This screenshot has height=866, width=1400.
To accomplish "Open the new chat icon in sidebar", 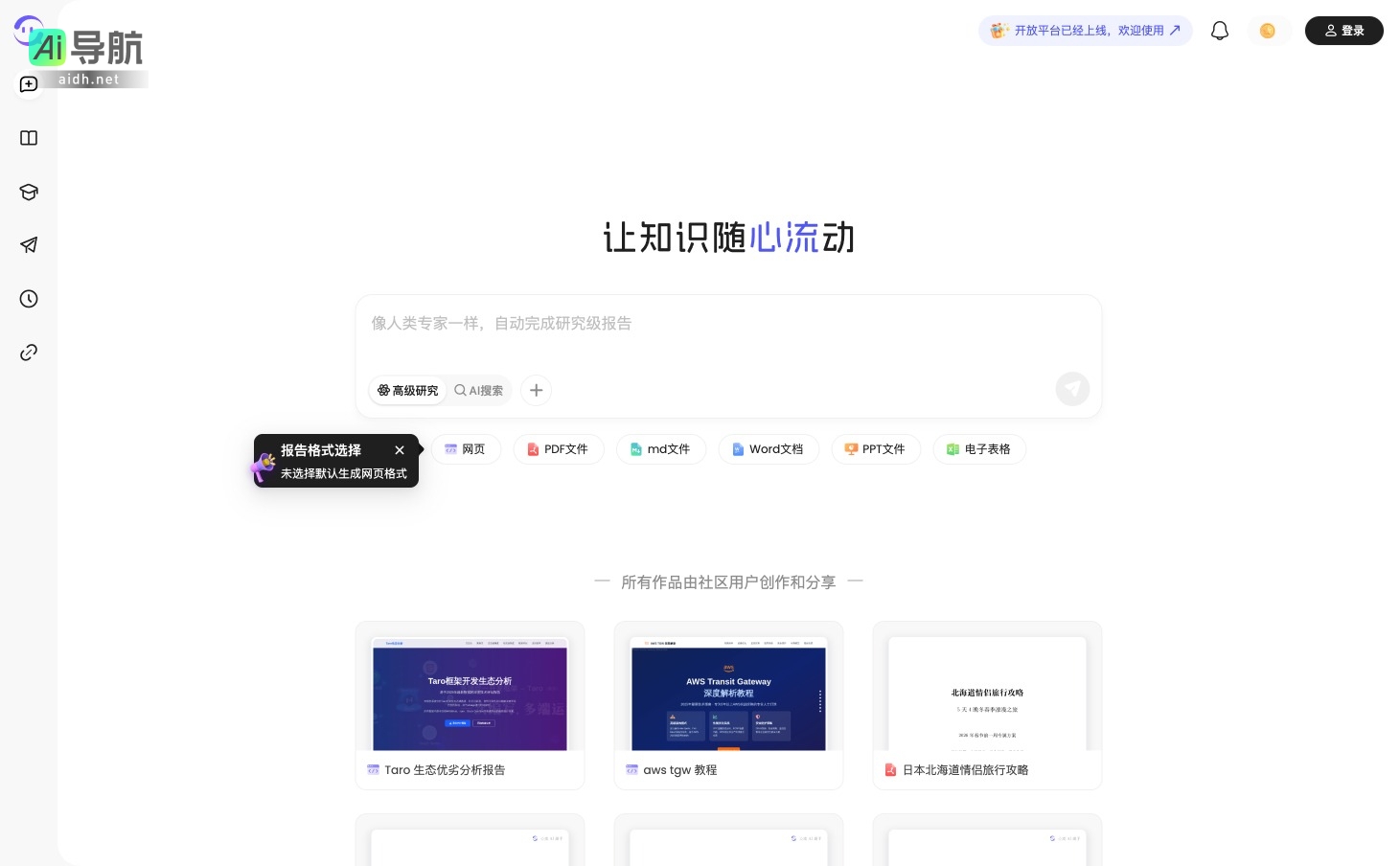I will (29, 84).
